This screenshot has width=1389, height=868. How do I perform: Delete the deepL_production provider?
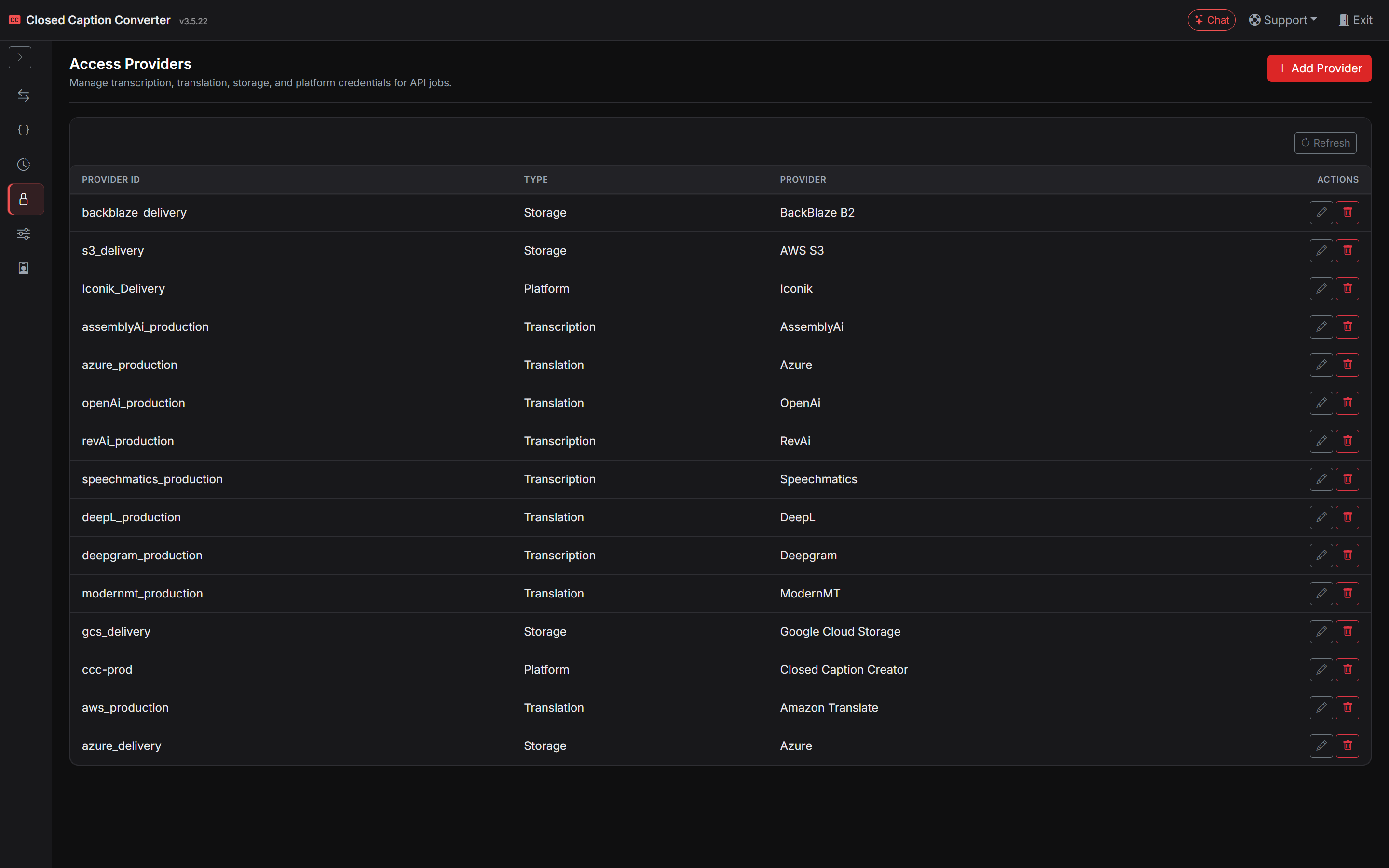pos(1347,517)
